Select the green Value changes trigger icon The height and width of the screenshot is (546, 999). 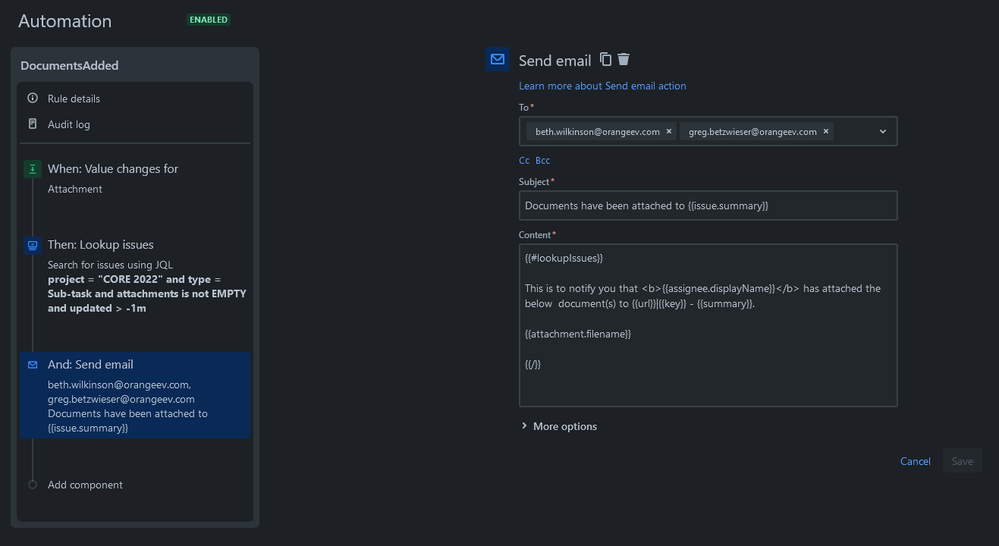coord(32,169)
